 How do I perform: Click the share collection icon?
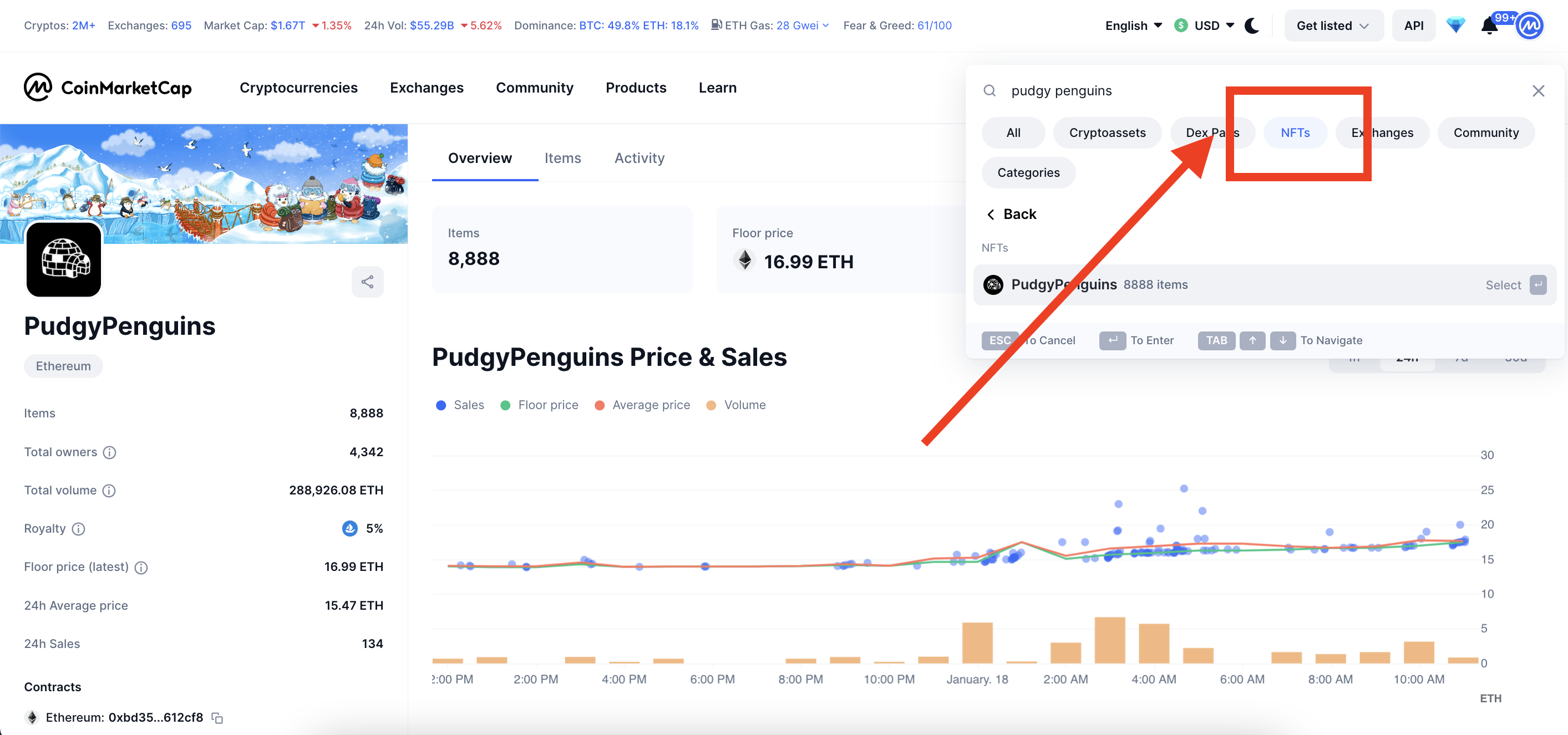pos(367,282)
